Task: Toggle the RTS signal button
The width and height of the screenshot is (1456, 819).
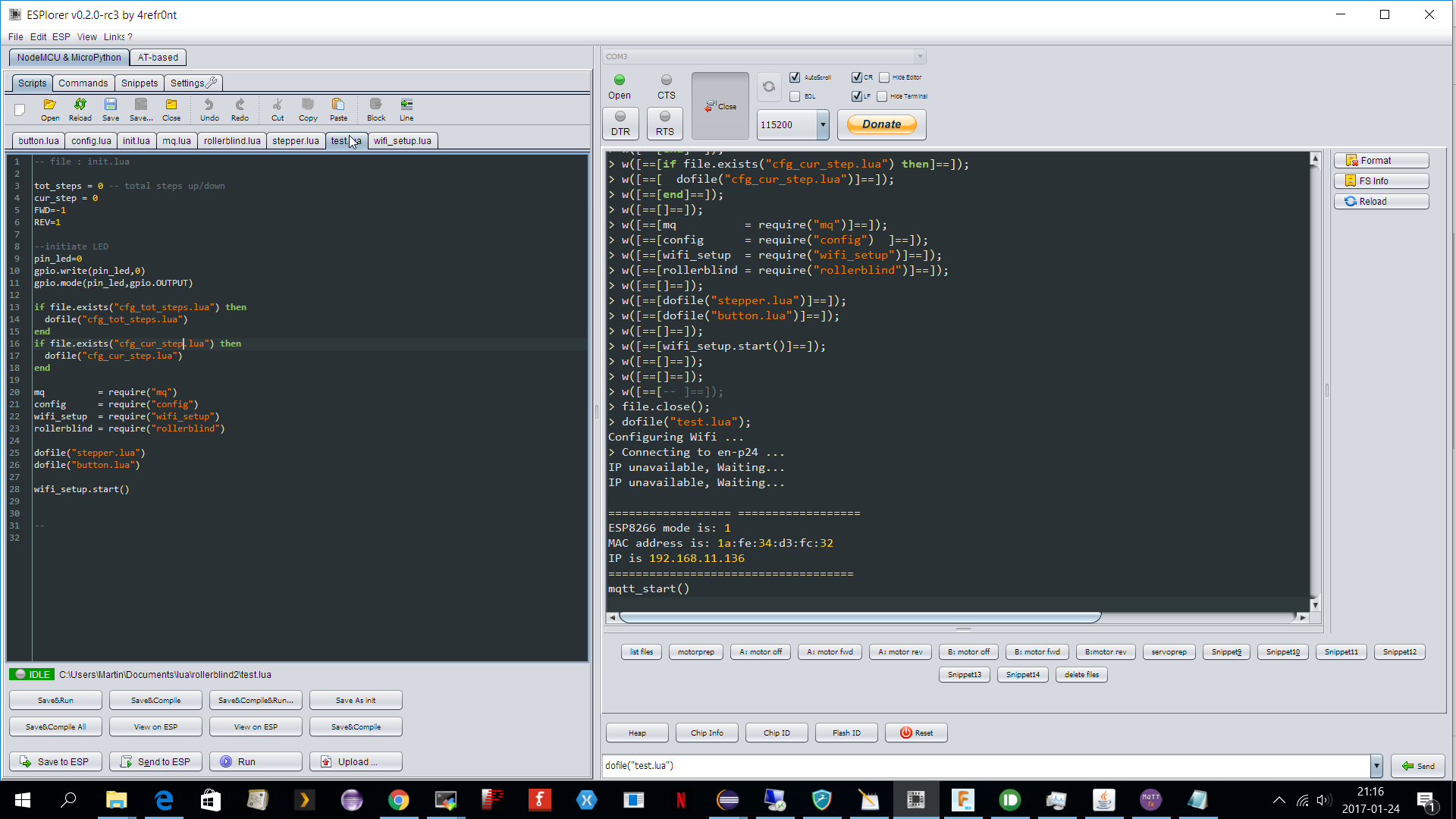Action: click(665, 123)
